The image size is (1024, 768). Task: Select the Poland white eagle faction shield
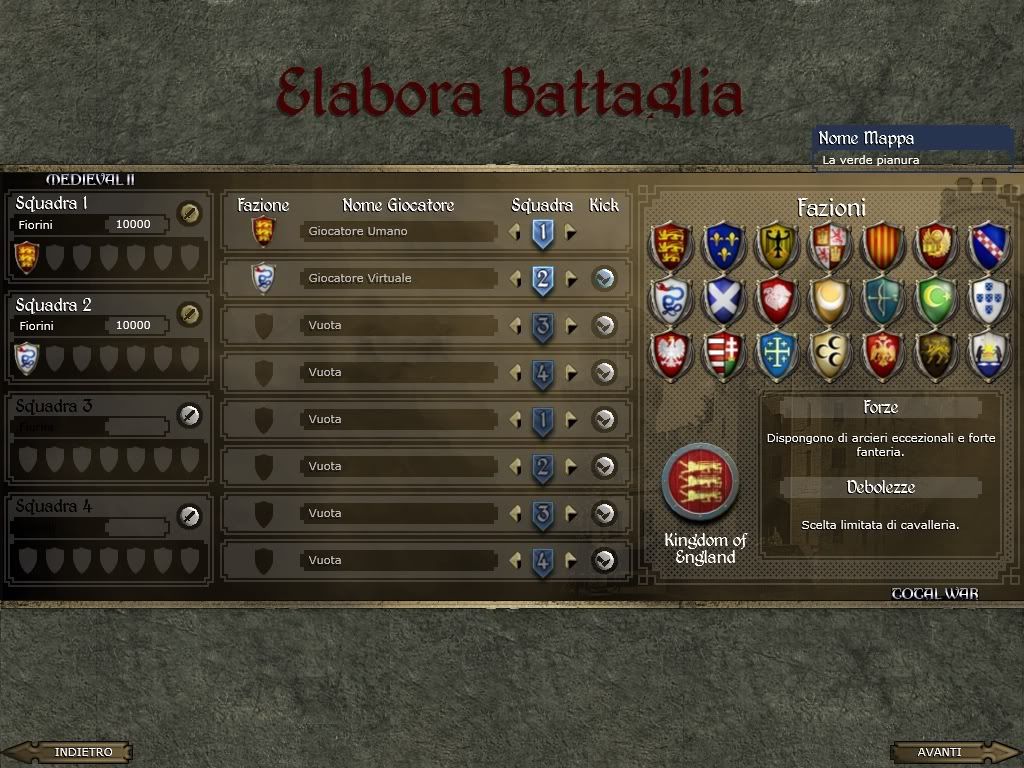pos(670,356)
